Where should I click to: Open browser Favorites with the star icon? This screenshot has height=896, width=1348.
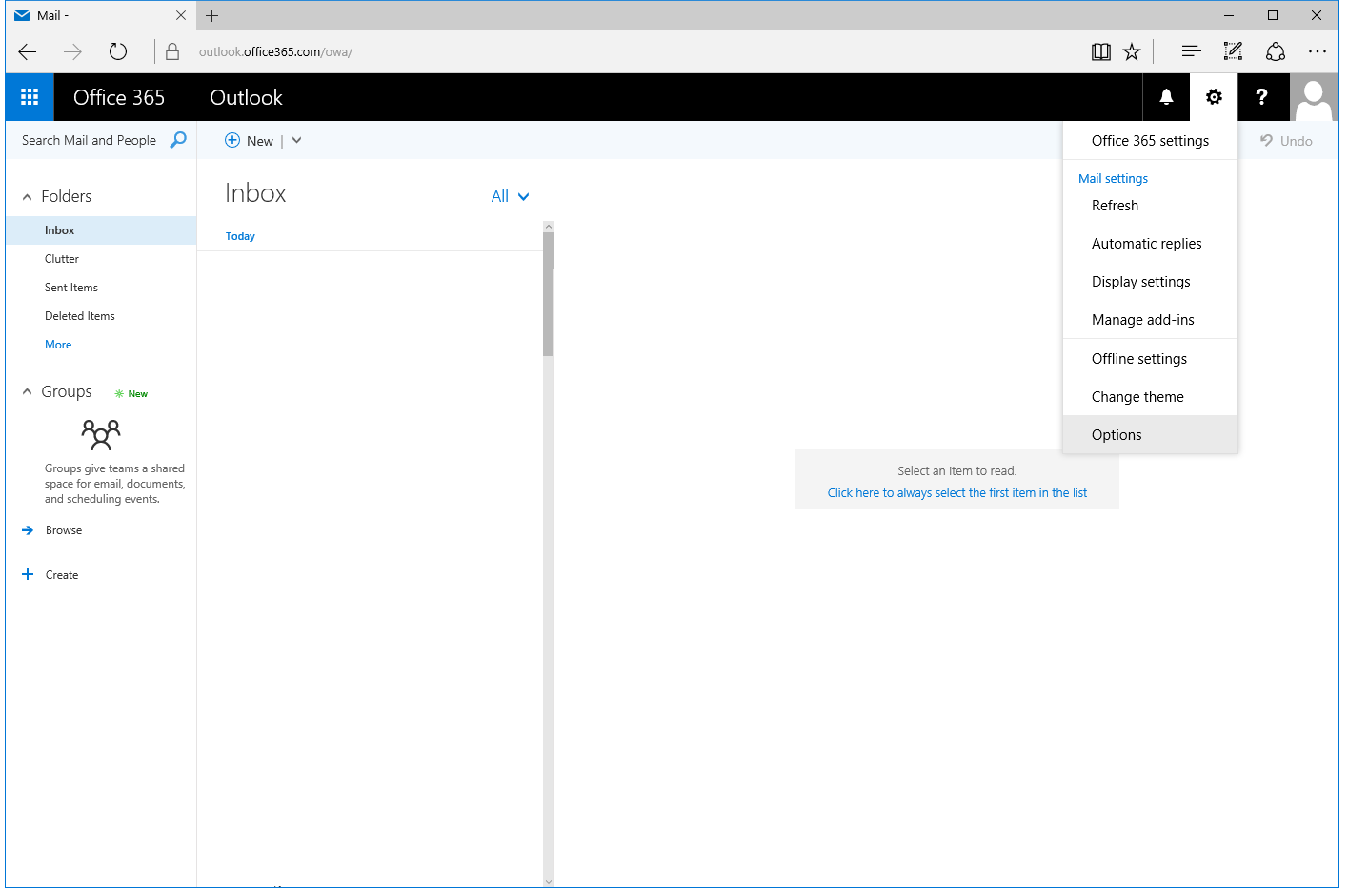tap(1131, 51)
